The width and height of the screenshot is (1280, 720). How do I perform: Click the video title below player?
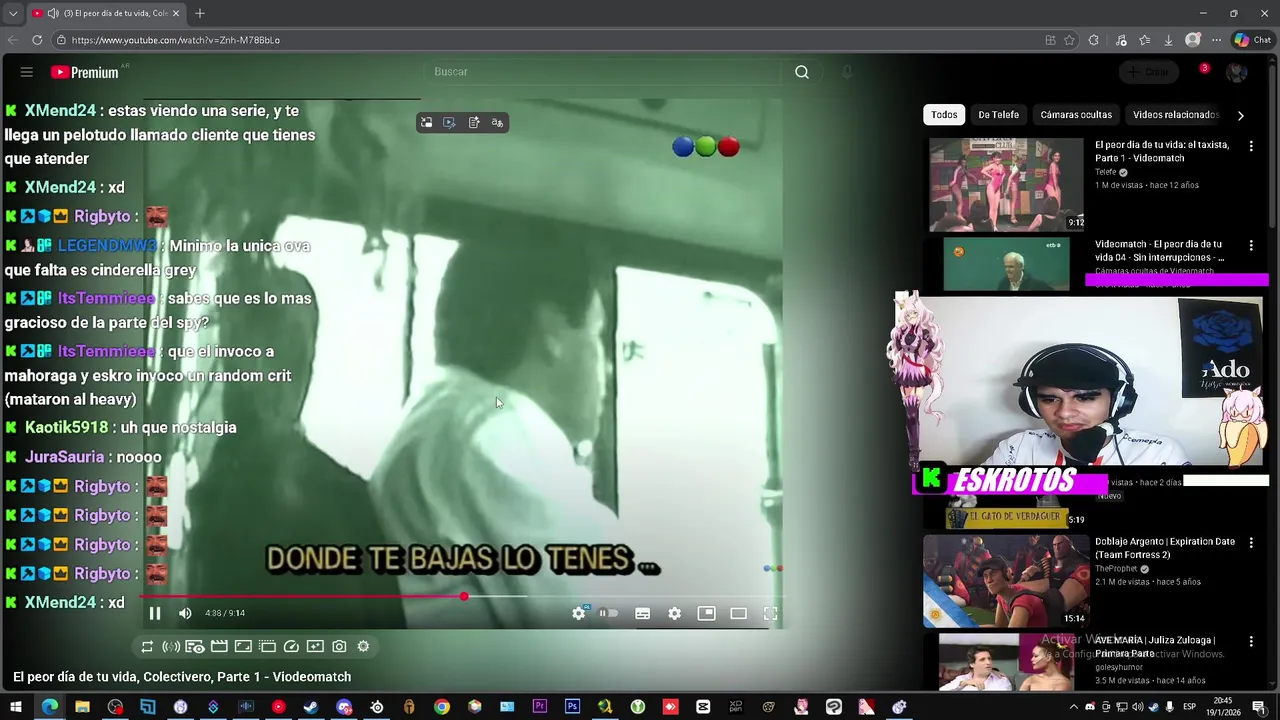click(x=182, y=677)
